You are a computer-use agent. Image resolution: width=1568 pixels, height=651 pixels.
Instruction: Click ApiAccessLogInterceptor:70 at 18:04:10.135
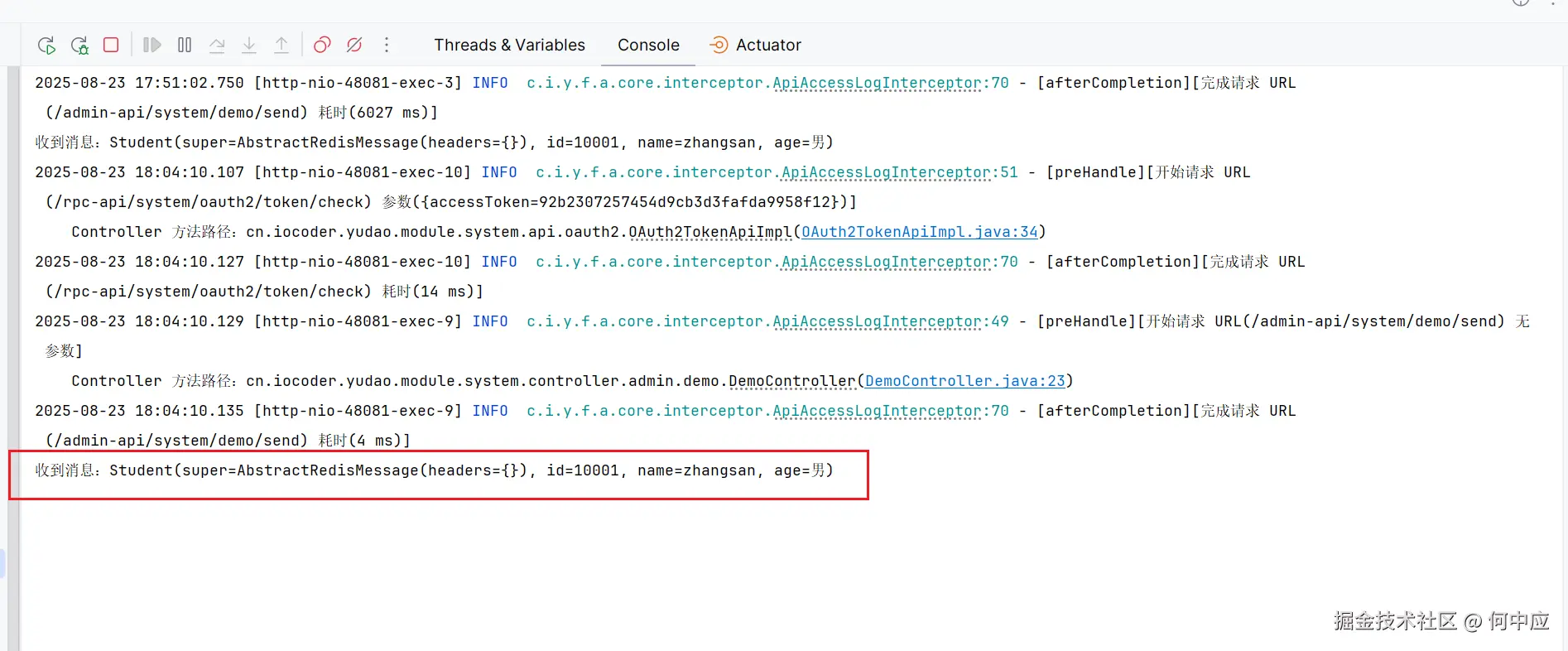(x=891, y=411)
